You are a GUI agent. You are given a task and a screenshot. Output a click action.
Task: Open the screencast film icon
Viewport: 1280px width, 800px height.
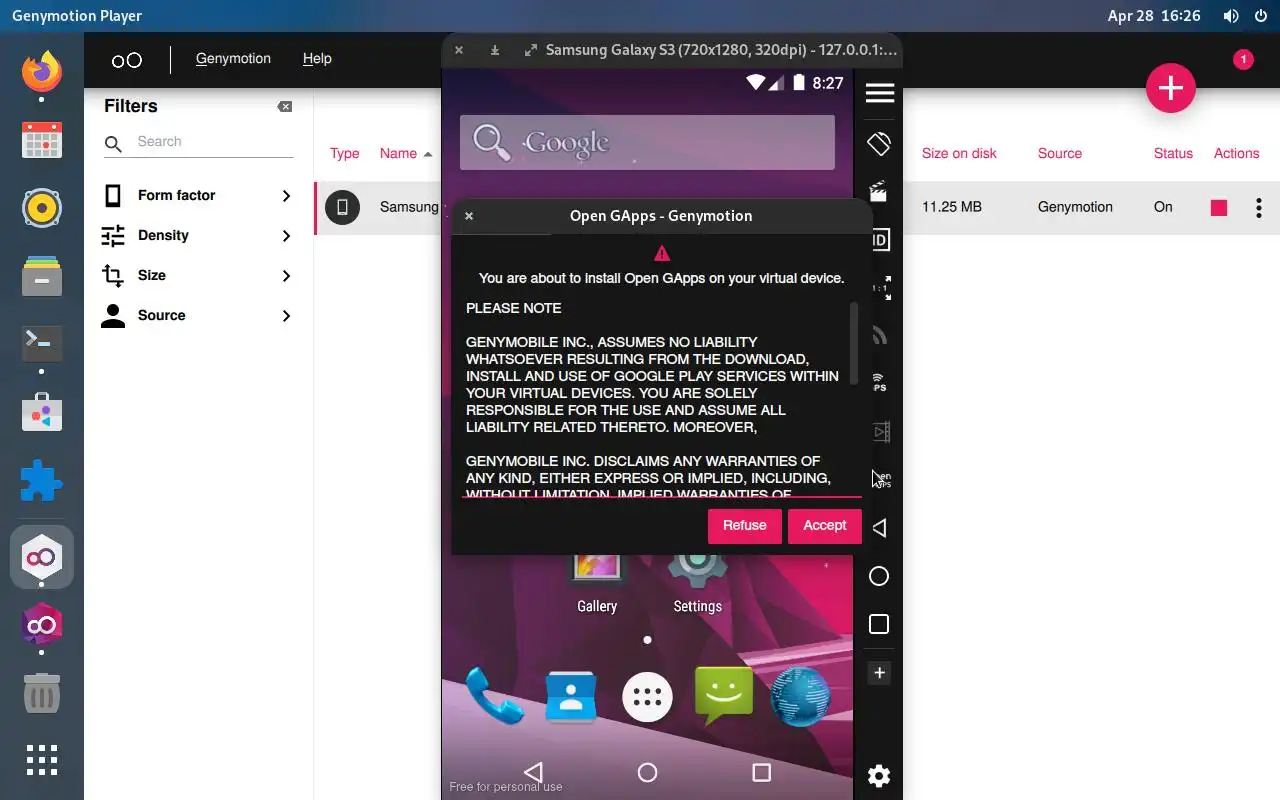880,432
